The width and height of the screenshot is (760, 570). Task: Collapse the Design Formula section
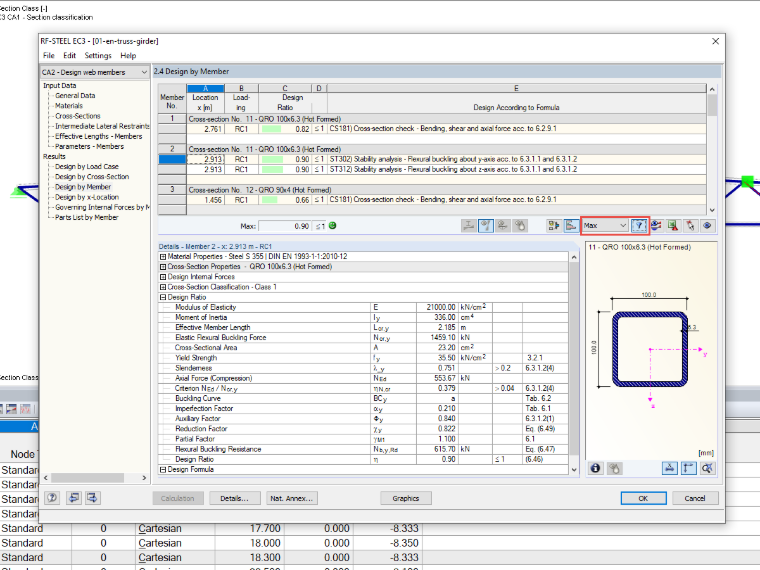point(163,469)
